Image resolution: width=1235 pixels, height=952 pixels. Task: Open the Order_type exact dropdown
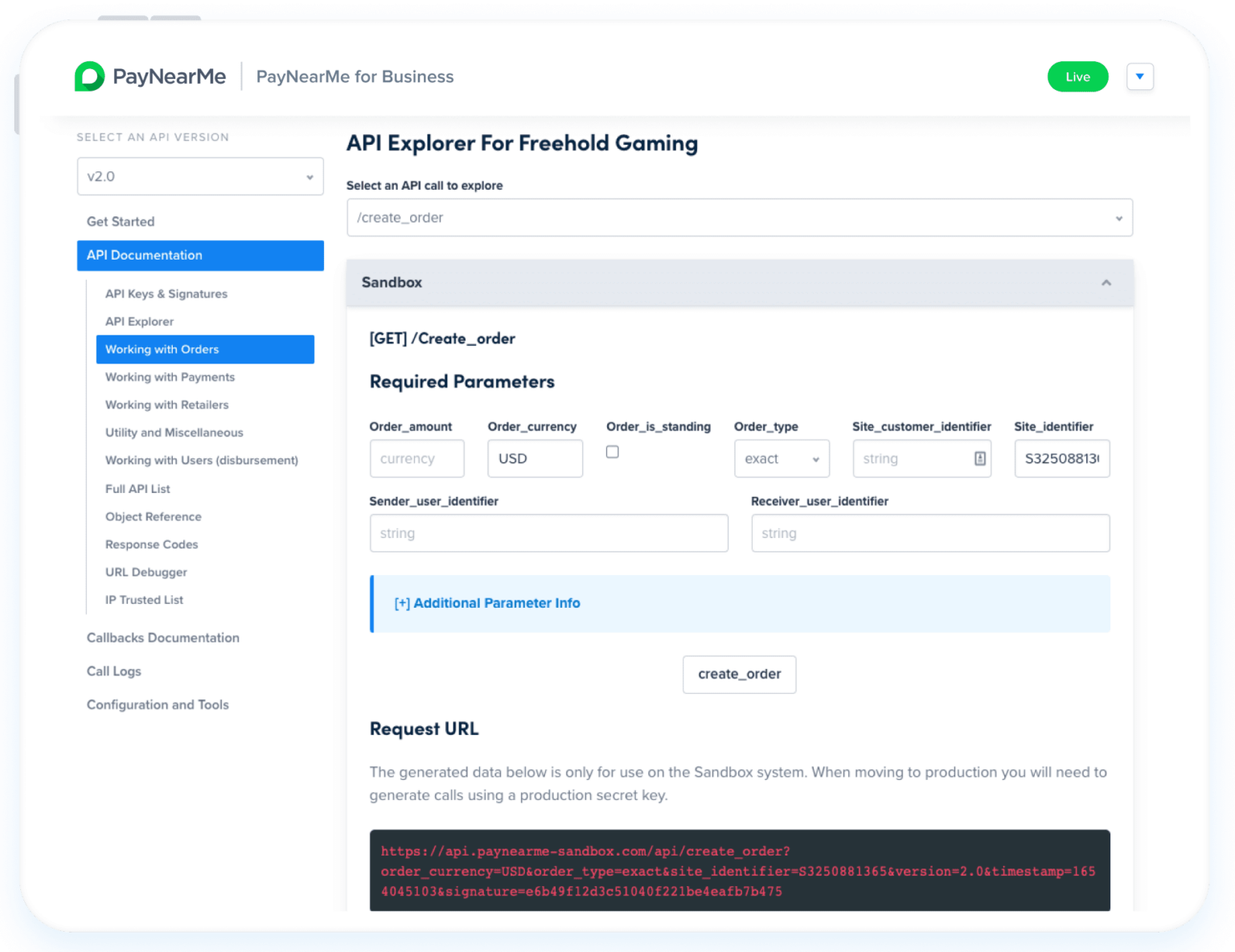click(781, 459)
